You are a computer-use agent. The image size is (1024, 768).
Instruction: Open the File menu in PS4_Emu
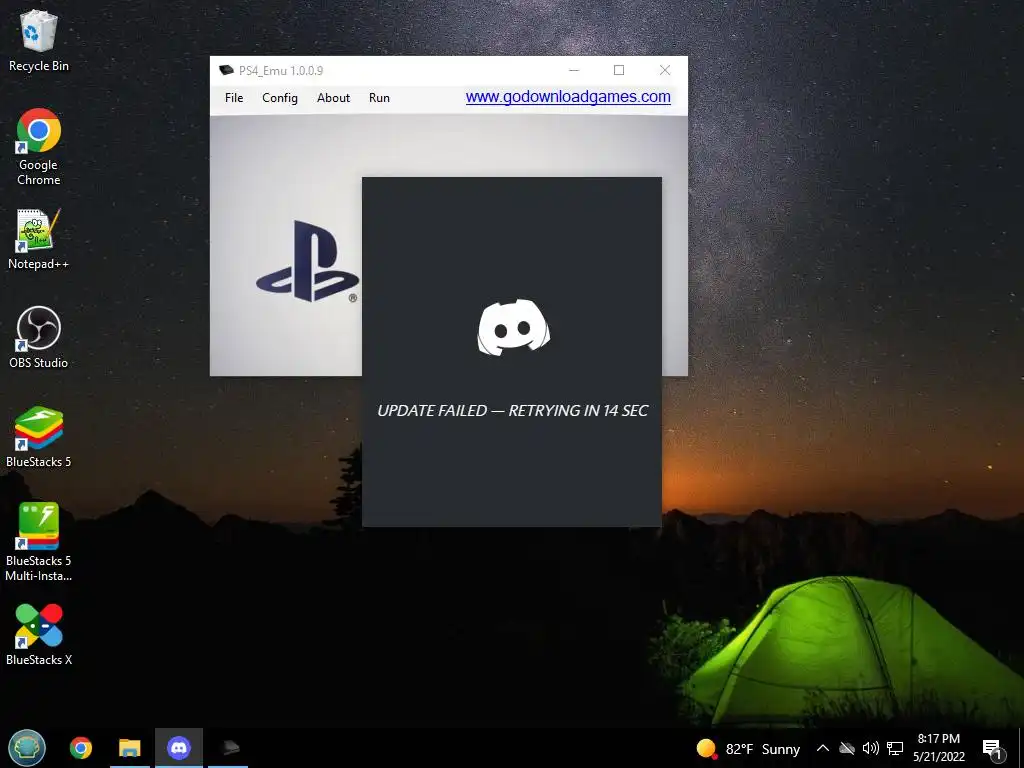(234, 98)
